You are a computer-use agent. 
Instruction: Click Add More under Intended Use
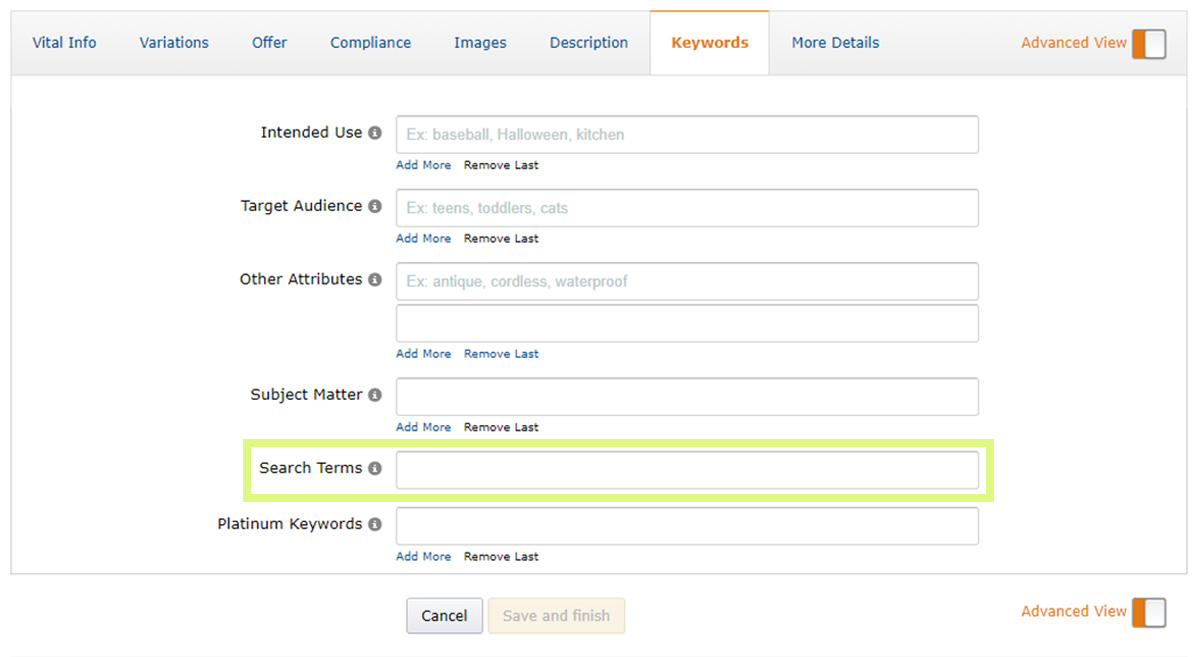click(423, 165)
